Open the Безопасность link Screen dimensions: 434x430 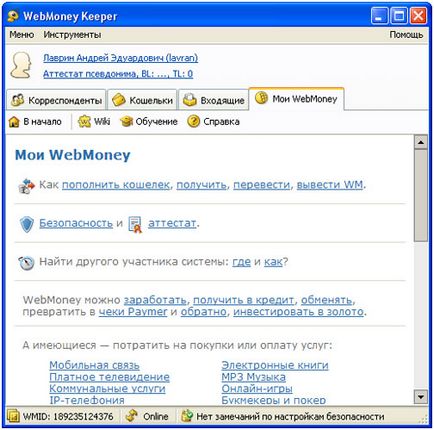tap(76, 223)
